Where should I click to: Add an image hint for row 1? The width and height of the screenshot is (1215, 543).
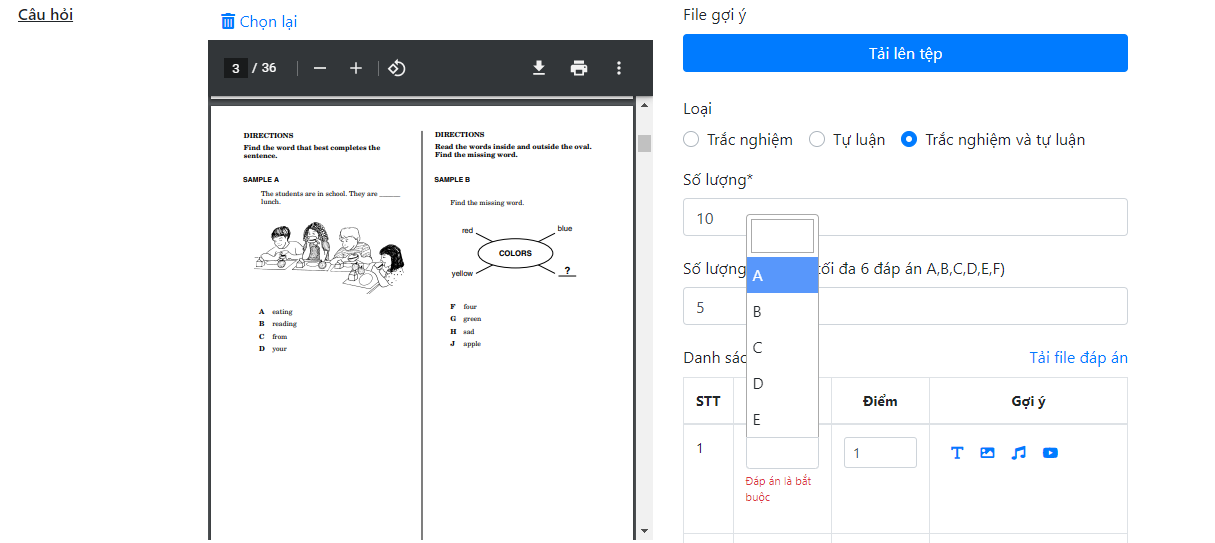coord(988,453)
